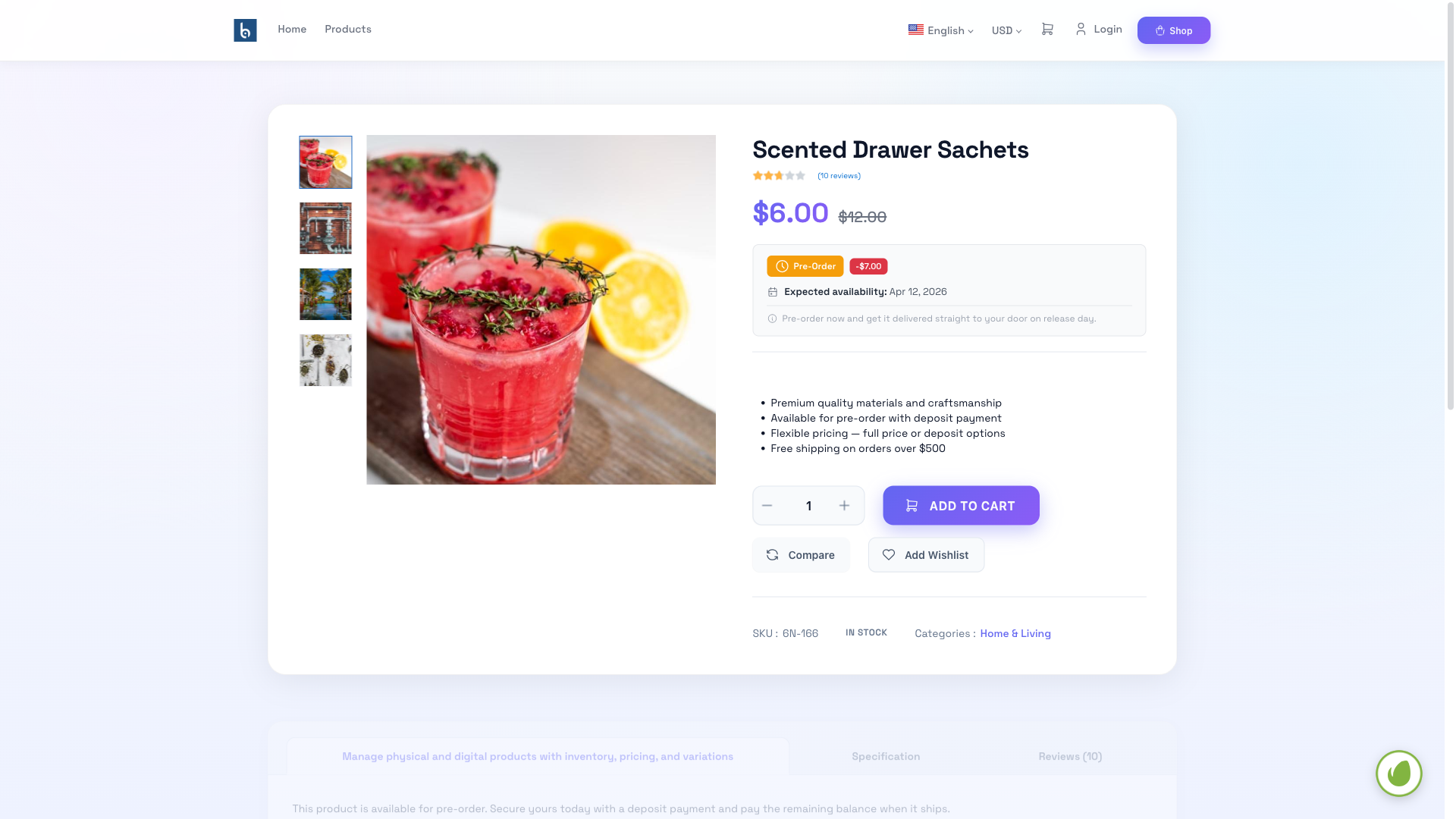Go to the Home menu item
Screen dimensions: 1456x819
point(292,29)
